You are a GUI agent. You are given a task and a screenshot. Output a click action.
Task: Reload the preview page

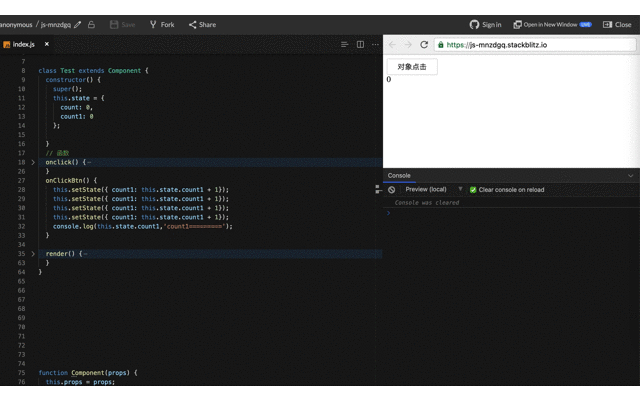point(424,44)
